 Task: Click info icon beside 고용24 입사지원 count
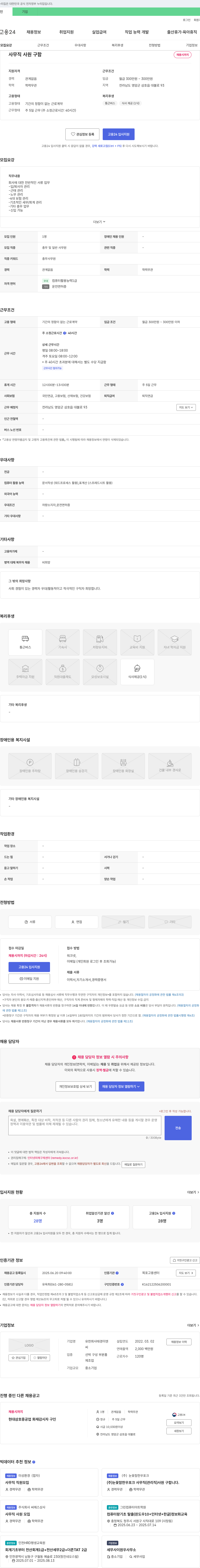click(x=174, y=1213)
